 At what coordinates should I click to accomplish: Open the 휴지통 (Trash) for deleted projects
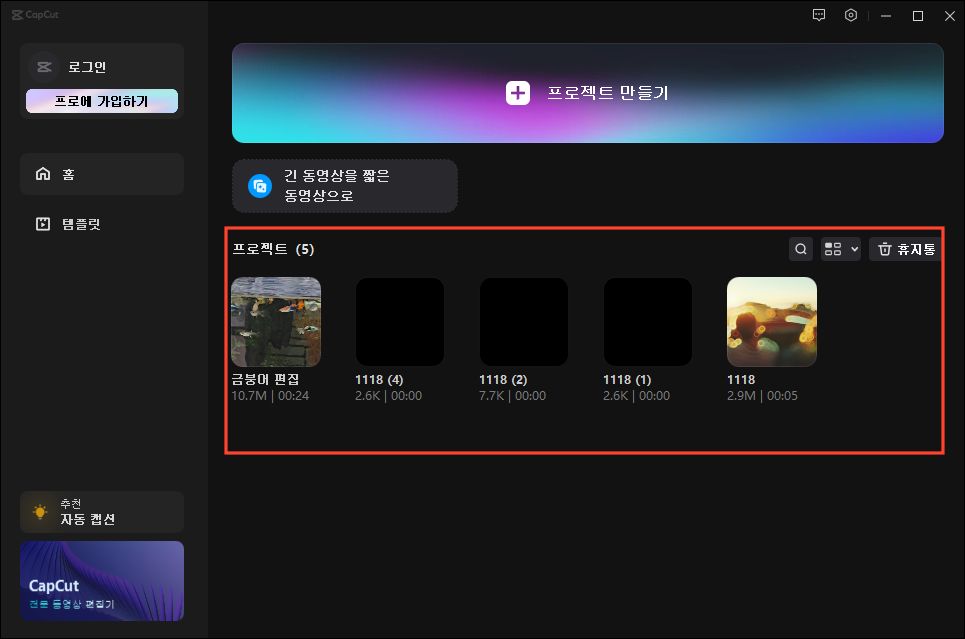905,248
